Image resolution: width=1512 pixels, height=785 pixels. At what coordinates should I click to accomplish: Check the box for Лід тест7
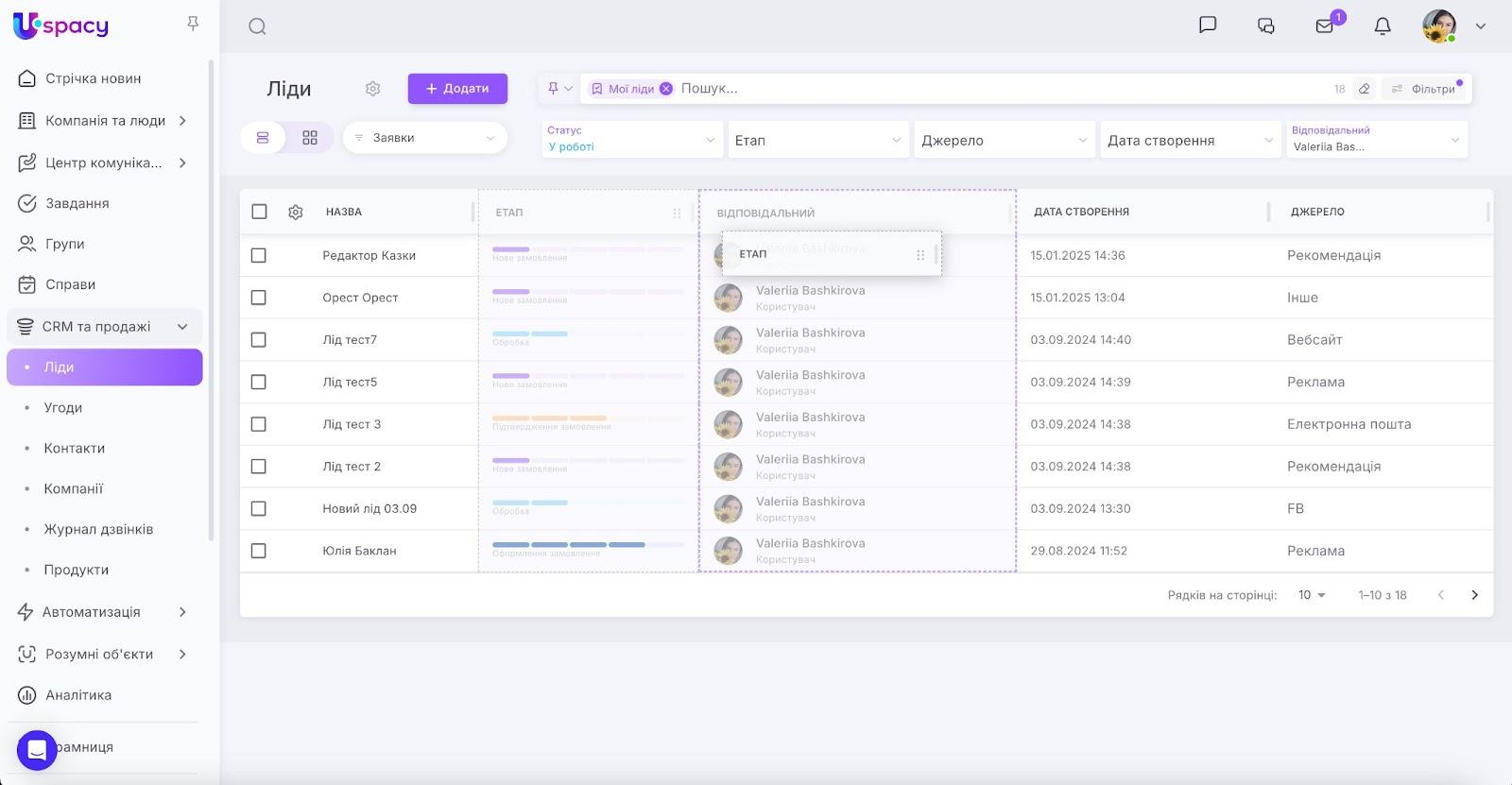(x=259, y=340)
